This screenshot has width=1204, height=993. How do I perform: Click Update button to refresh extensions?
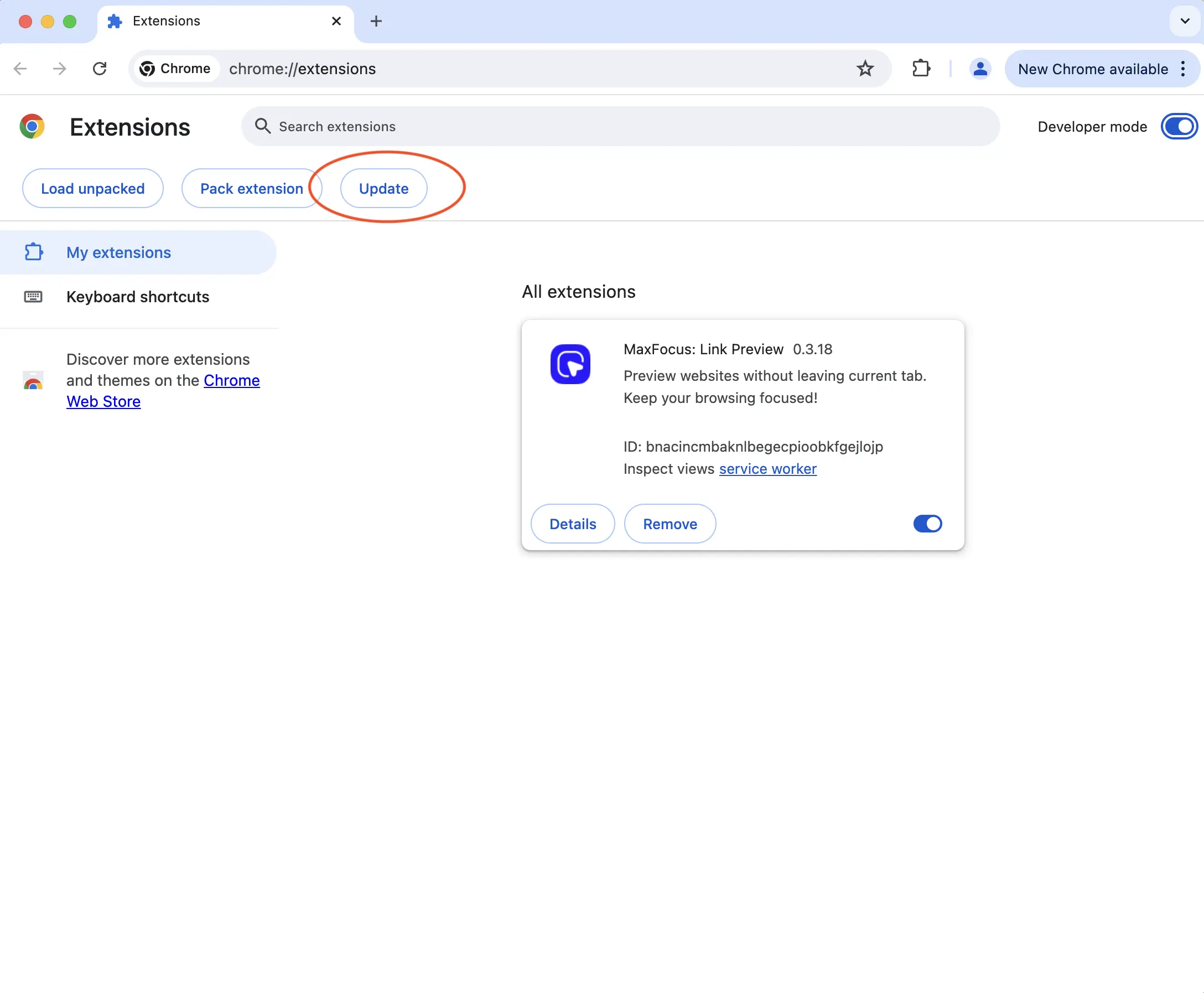(x=383, y=188)
